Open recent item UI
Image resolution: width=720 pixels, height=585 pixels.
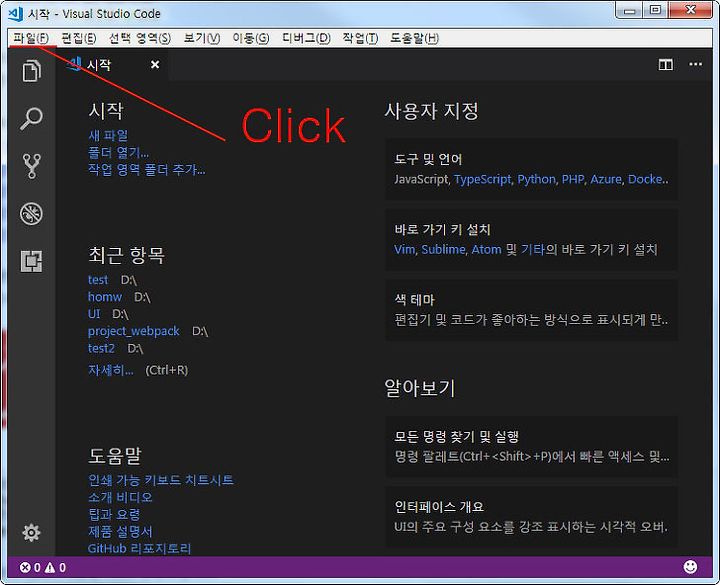click(94, 314)
